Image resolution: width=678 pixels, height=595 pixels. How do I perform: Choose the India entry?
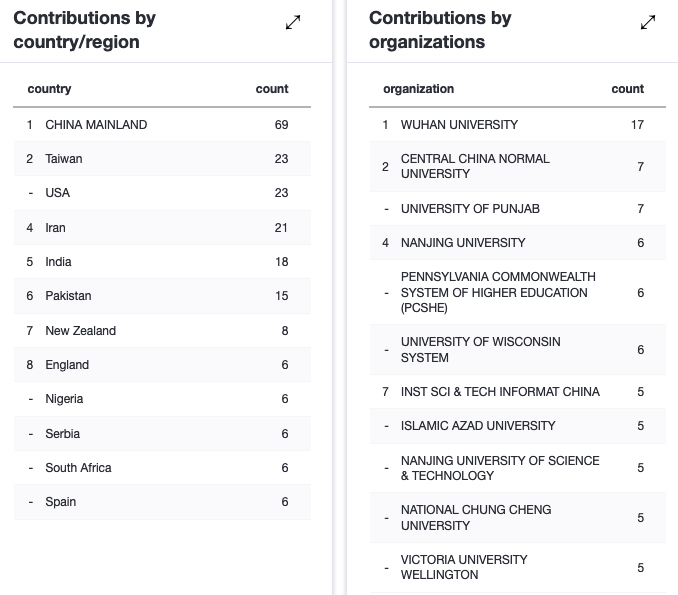(x=58, y=262)
